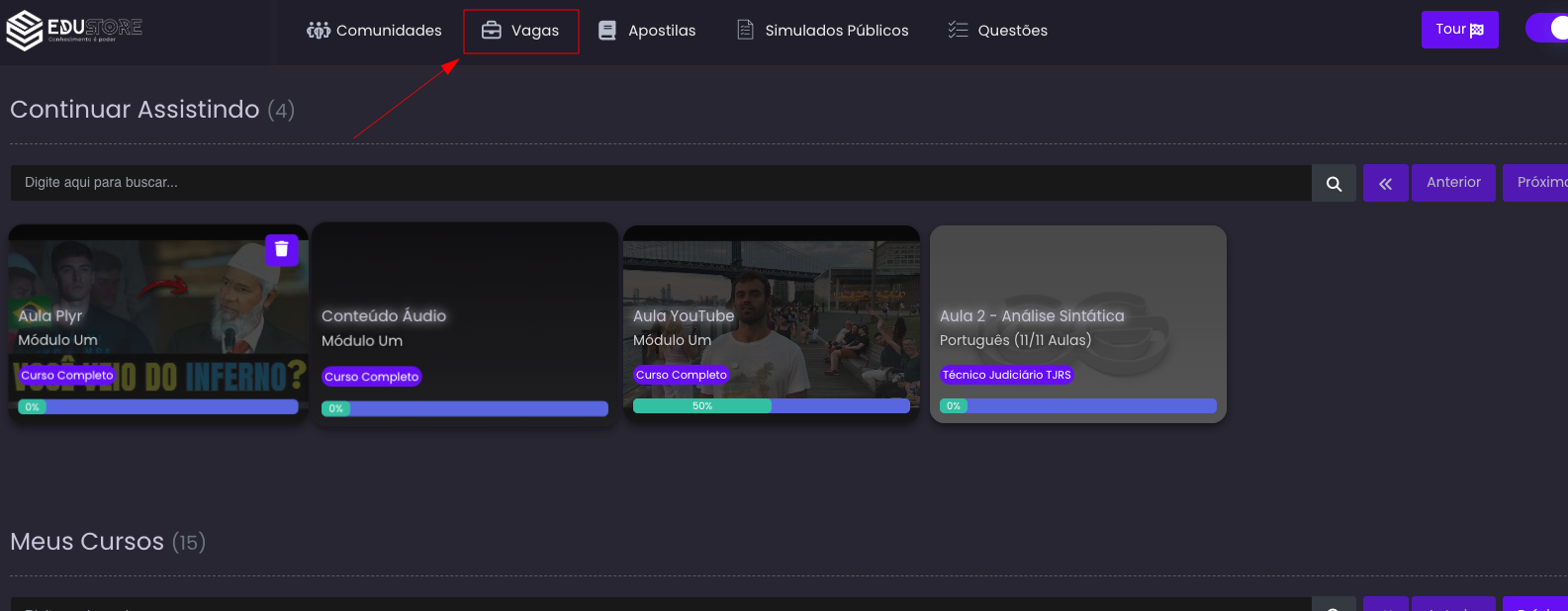
Task: Click the Continuar Assistindo heading
Action: [x=152, y=110]
